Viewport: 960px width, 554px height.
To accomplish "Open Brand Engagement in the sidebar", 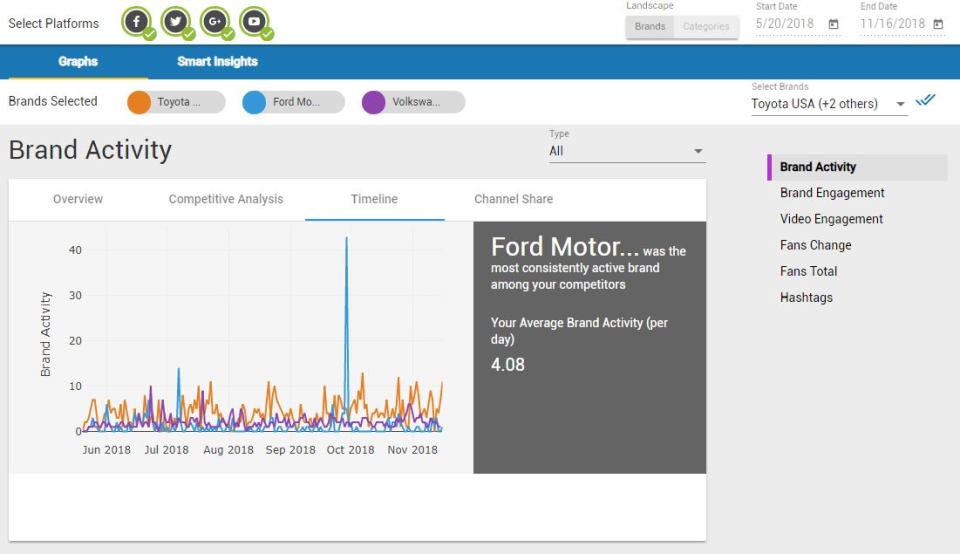I will pos(832,193).
